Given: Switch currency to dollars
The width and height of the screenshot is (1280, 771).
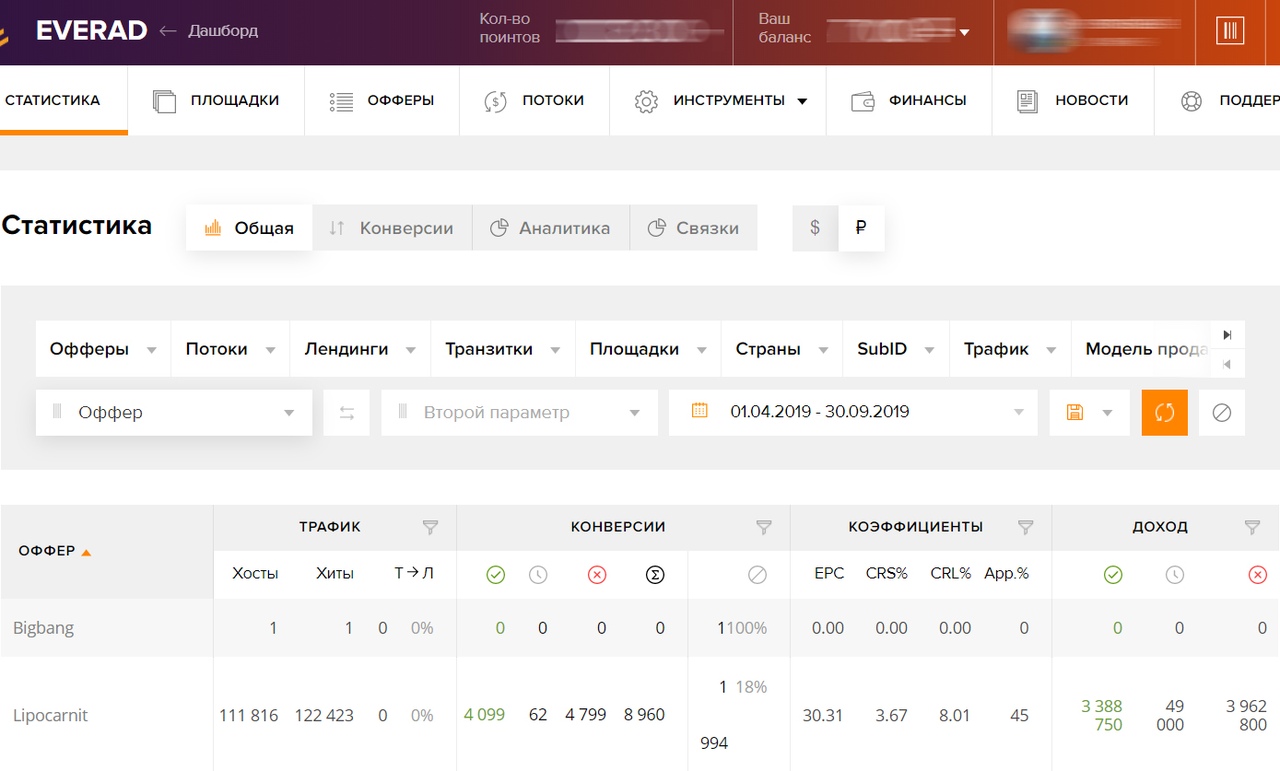Looking at the screenshot, I should click(815, 228).
